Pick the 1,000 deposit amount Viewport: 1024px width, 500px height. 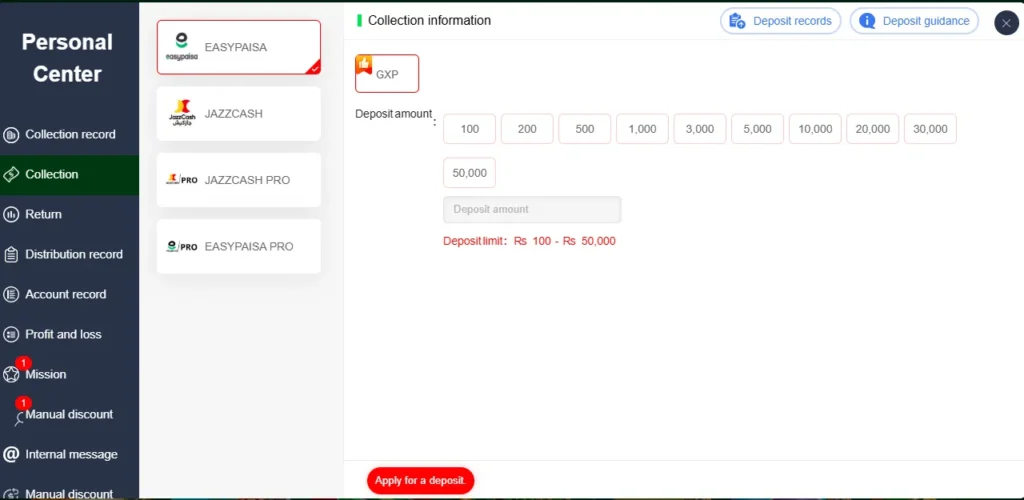tap(642, 129)
